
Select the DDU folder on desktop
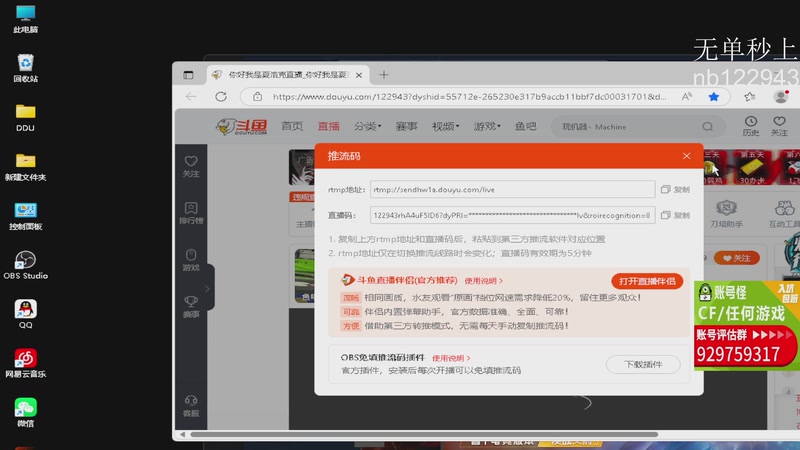(x=26, y=117)
